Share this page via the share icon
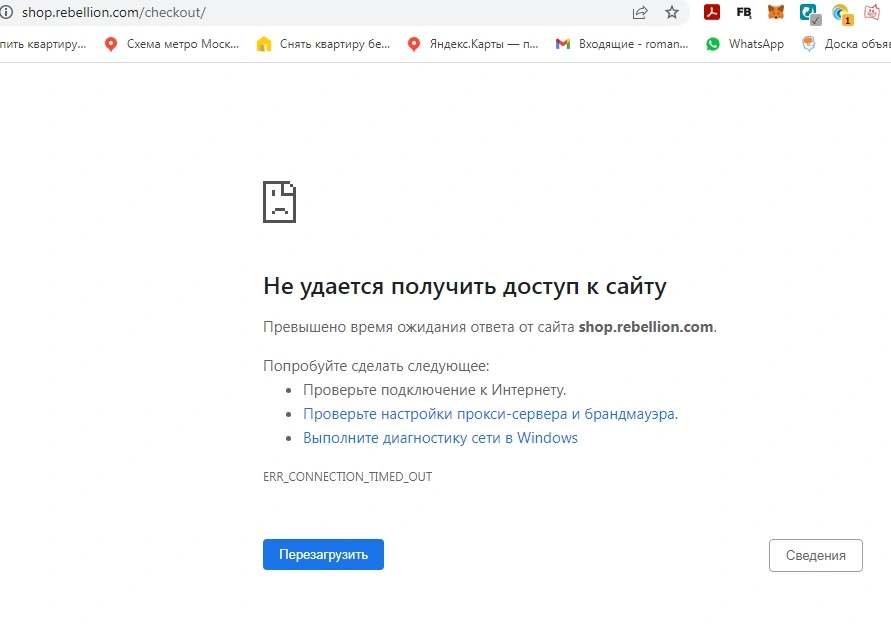 pos(640,13)
